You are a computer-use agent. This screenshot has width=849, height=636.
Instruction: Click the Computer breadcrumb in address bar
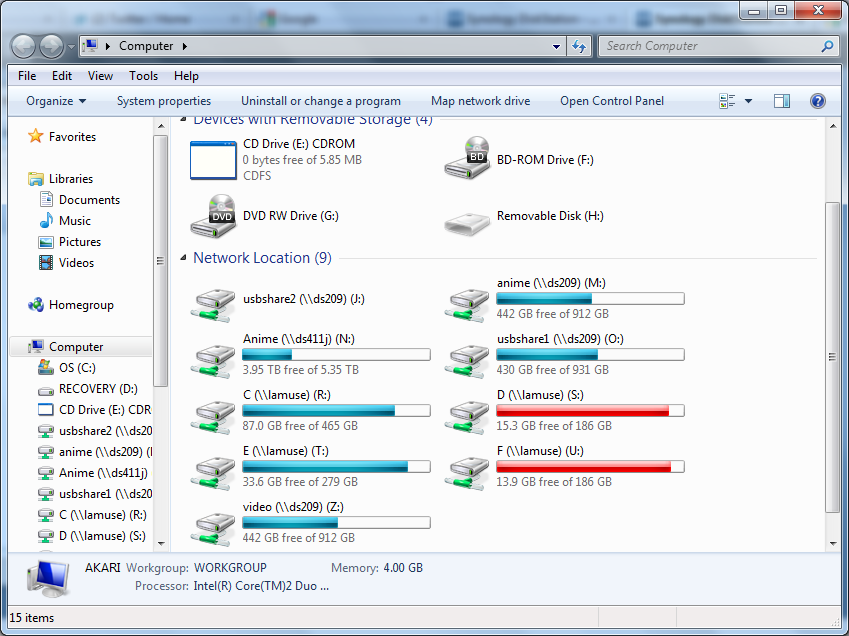pos(146,46)
